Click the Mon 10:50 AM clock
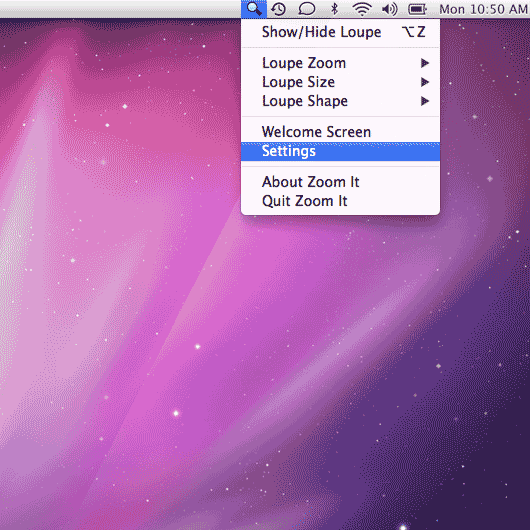Screen dimensions: 530x530 (x=483, y=9)
